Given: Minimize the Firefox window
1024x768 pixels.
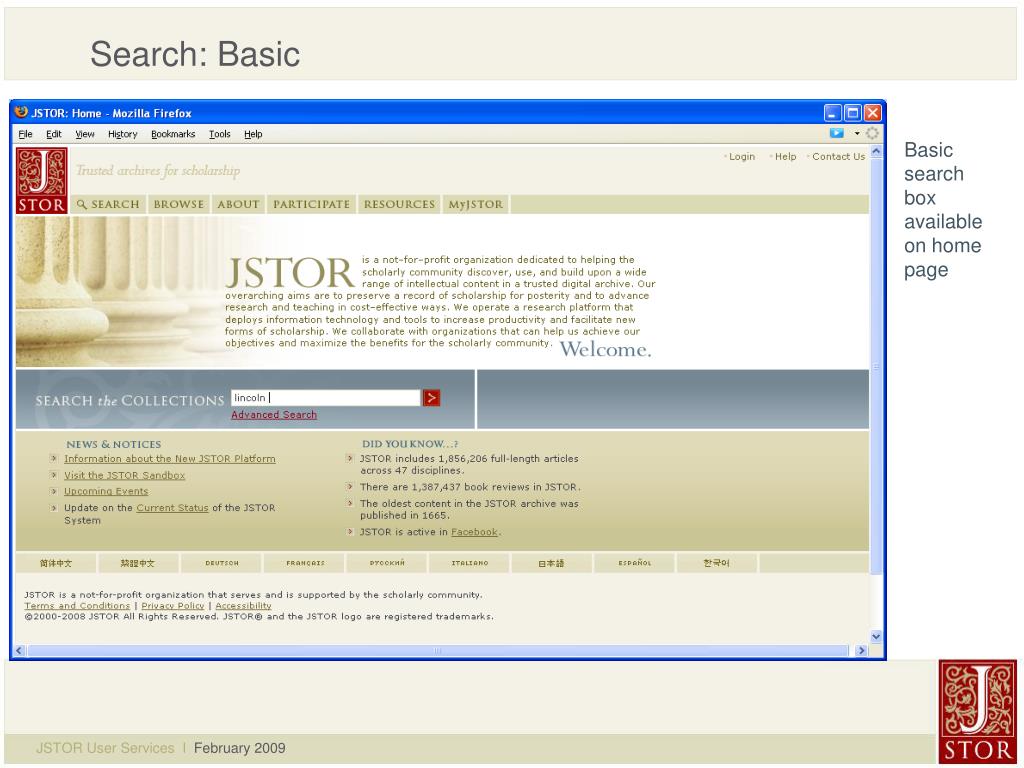Looking at the screenshot, I should click(832, 113).
